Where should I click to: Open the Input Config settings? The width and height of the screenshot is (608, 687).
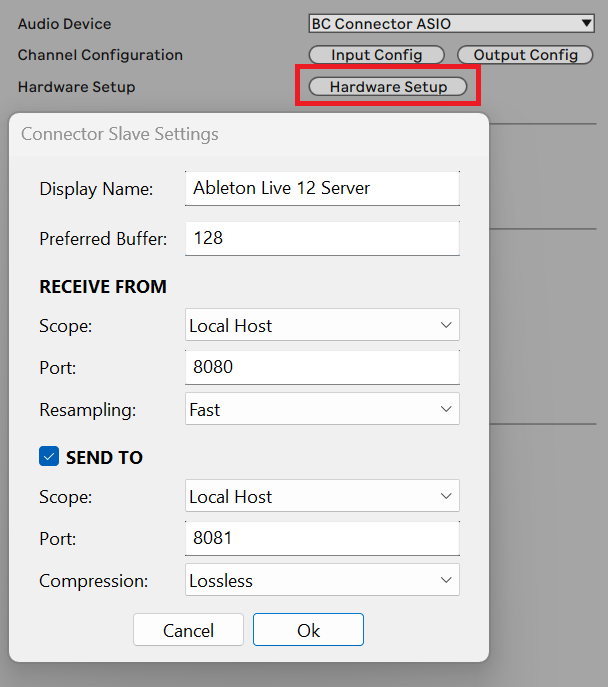click(x=376, y=55)
